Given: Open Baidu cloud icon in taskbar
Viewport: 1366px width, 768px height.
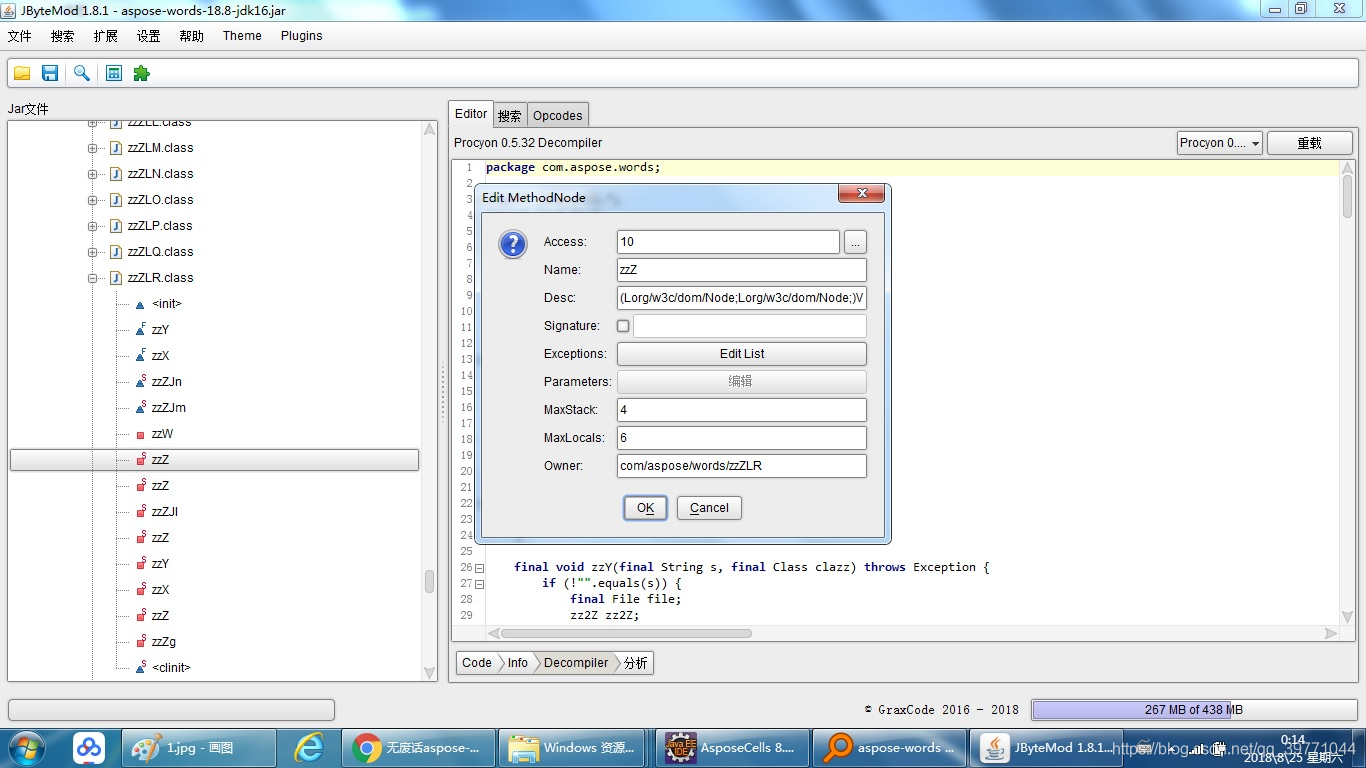Looking at the screenshot, I should (x=89, y=748).
